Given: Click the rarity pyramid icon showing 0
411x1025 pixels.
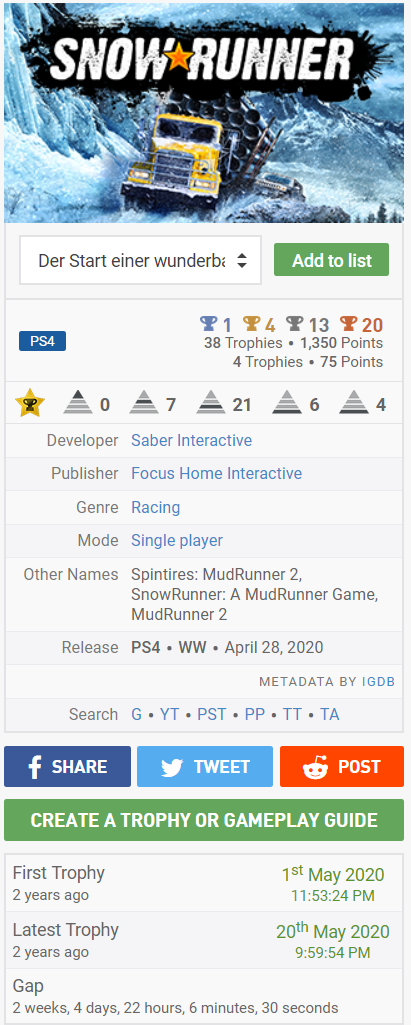Looking at the screenshot, I should tap(78, 403).
